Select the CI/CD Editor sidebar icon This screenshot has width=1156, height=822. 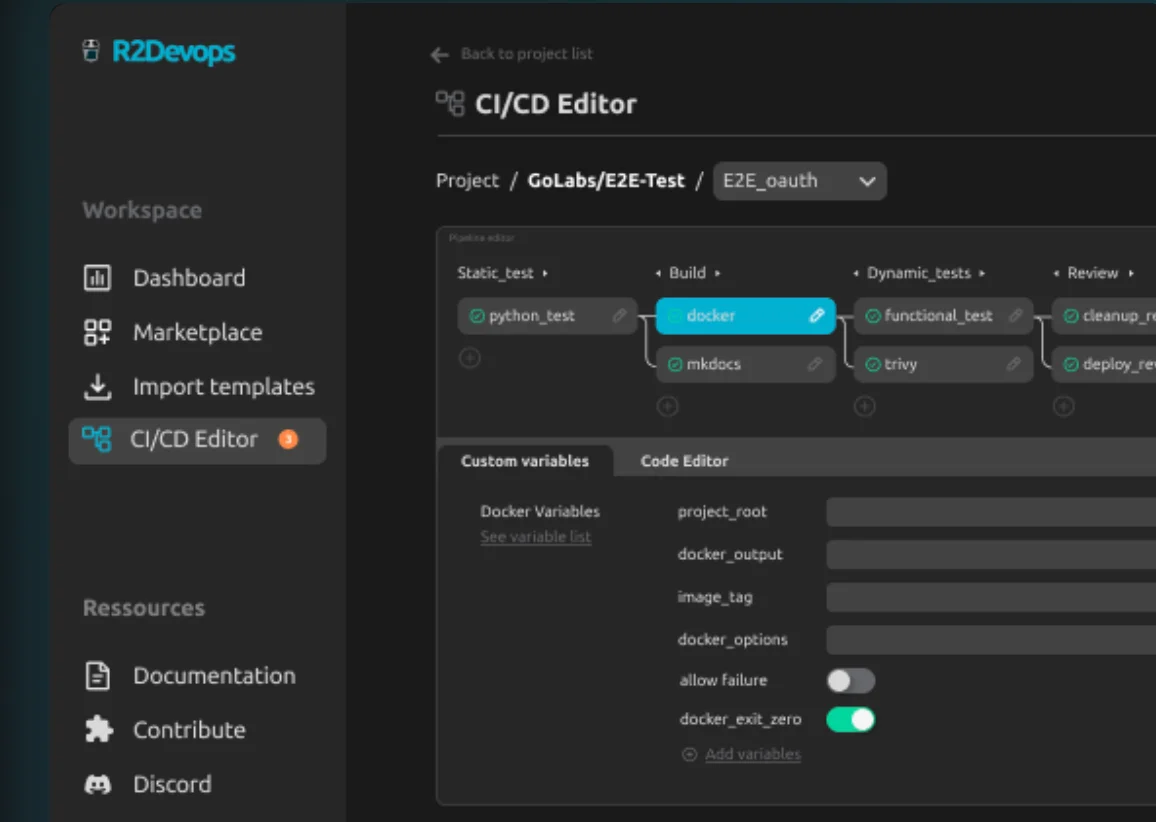tap(96, 440)
